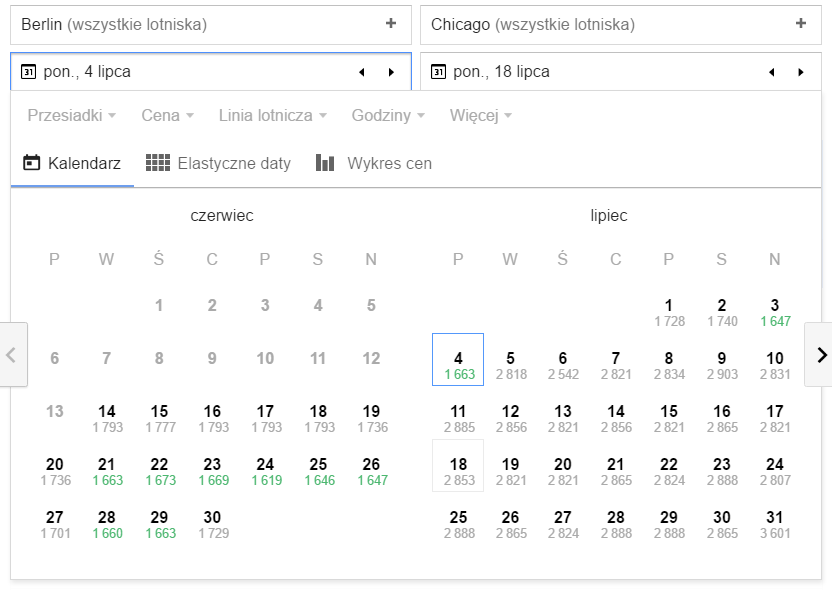Select July 2 priced 1 740
The height and width of the screenshot is (590, 832).
pyautogui.click(x=722, y=312)
